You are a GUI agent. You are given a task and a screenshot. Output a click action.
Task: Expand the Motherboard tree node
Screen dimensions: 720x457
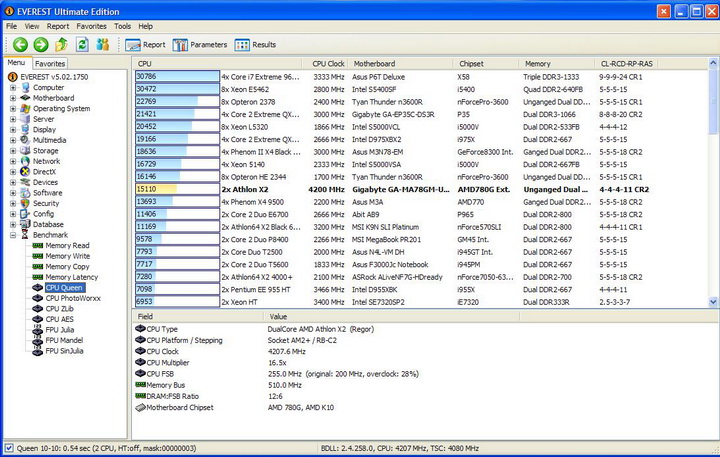pyautogui.click(x=13, y=98)
